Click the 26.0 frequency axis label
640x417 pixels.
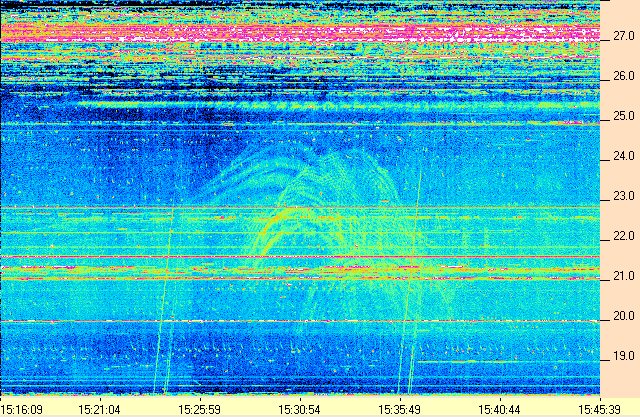tap(624, 76)
